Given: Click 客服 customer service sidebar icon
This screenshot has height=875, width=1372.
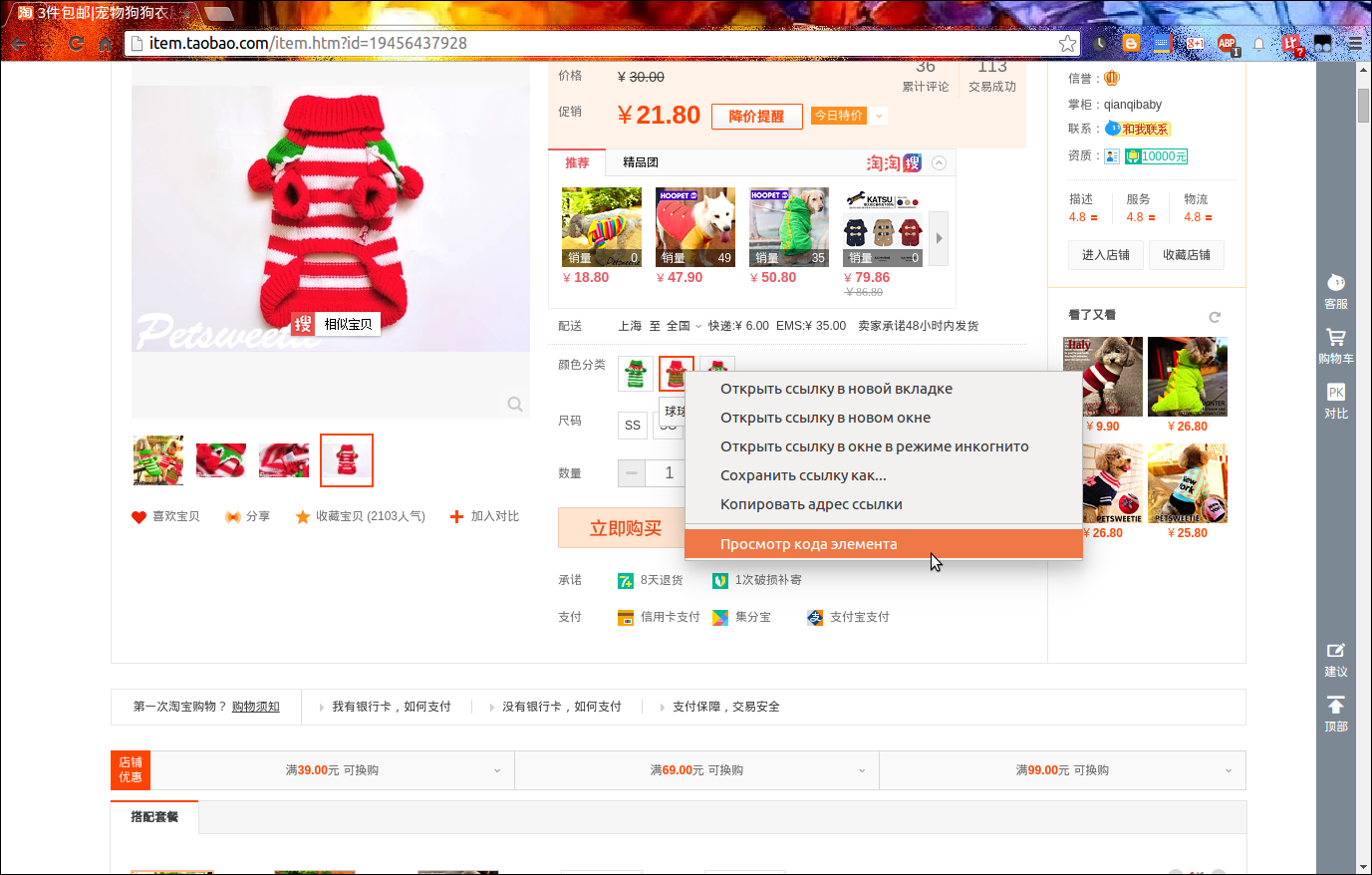Looking at the screenshot, I should pos(1336,291).
